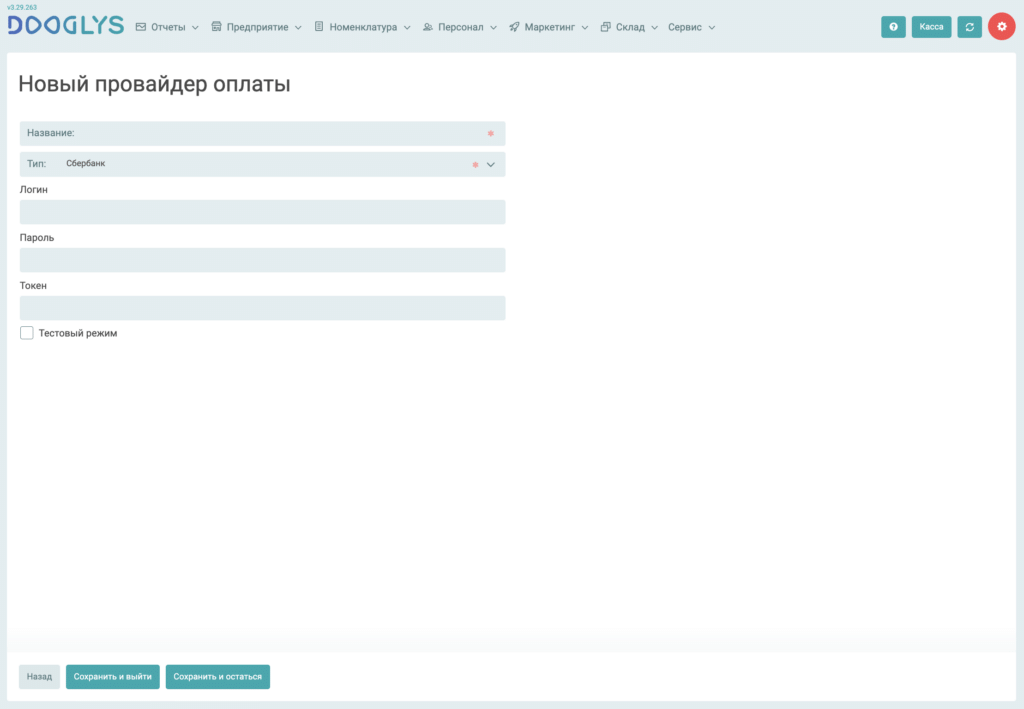Open the Предприятие menu
This screenshot has height=709, width=1024.
257,27
